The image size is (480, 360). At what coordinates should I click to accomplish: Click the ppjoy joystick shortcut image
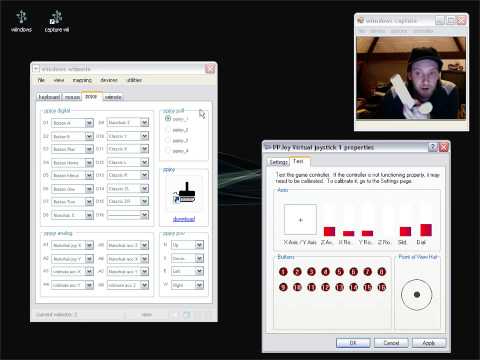click(x=184, y=193)
